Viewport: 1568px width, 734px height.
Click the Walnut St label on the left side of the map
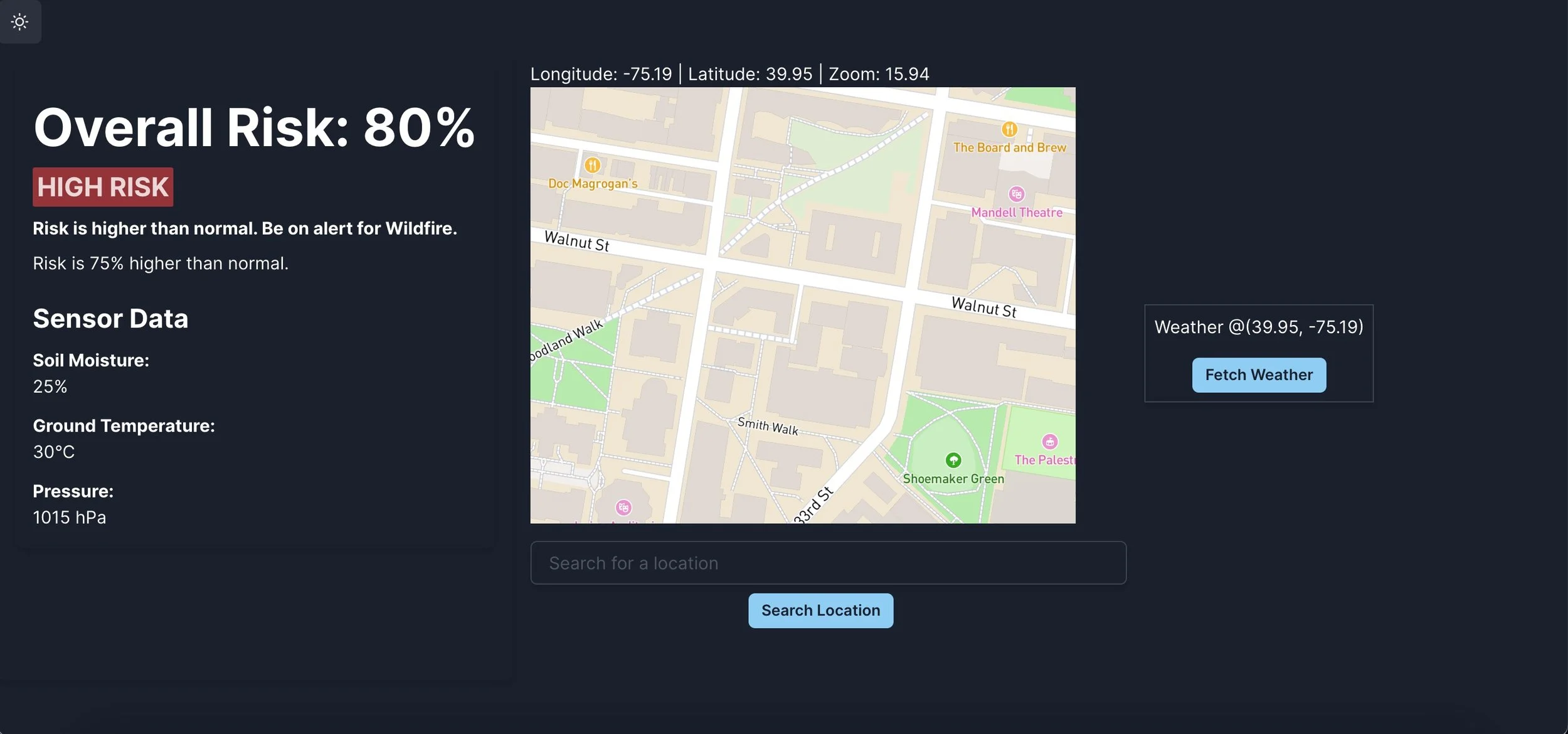point(576,241)
